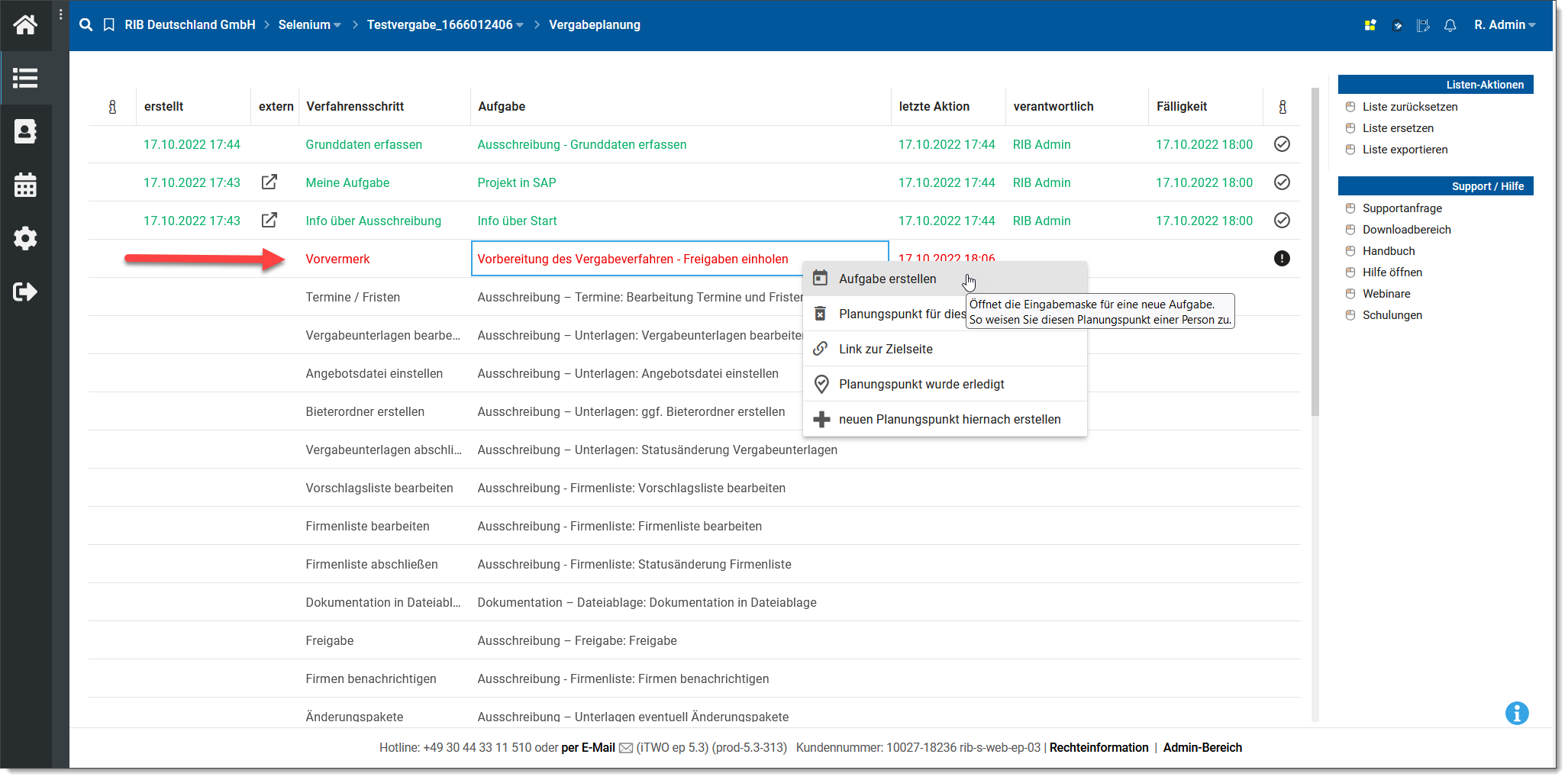The height and width of the screenshot is (780, 1568).
Task: Click Liste exportieren action
Action: coord(1405,150)
